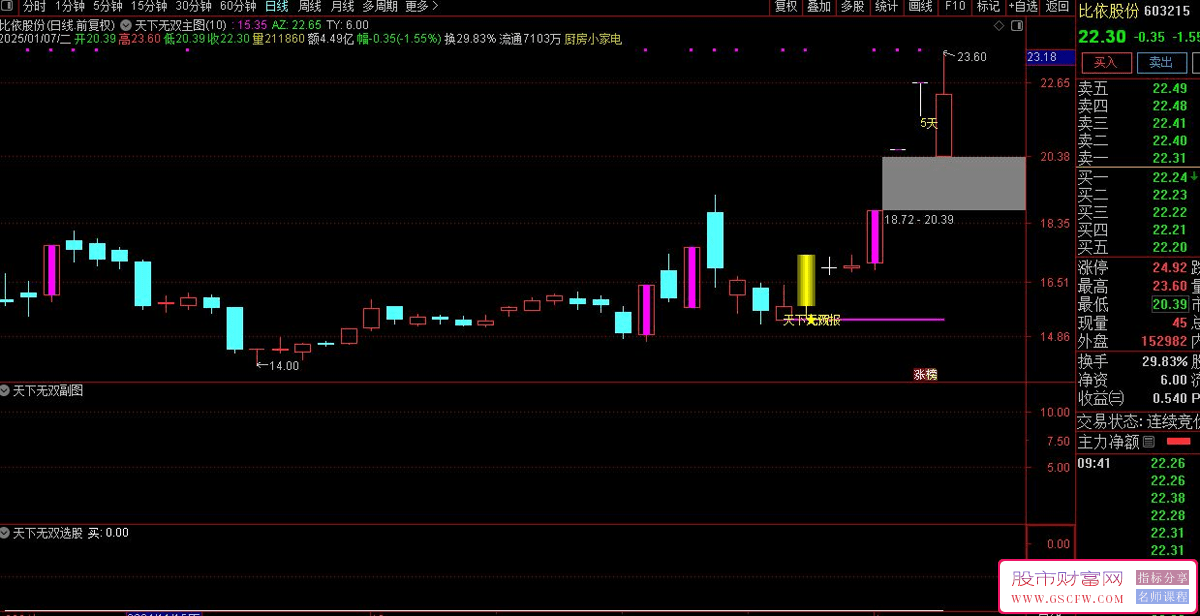Screen dimensions: 1200x616
Task: Click the 主力净额 detail list icon
Action: pos(1149,441)
